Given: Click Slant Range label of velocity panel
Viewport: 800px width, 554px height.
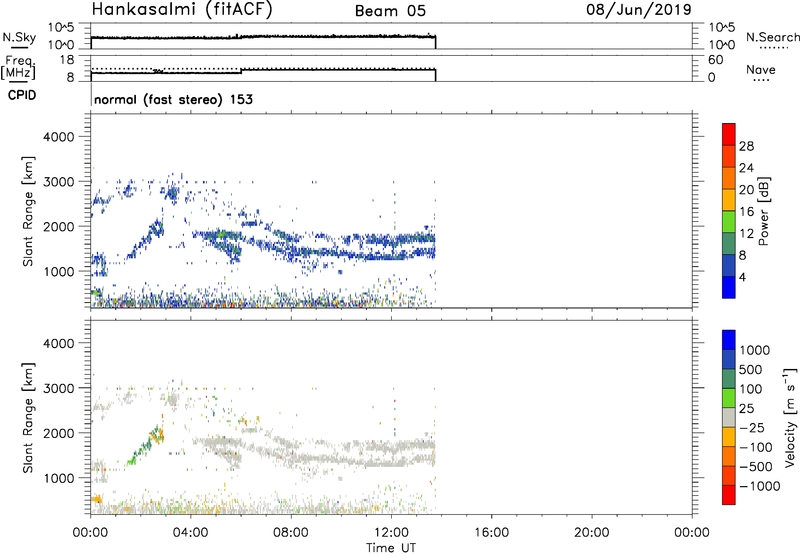Looking at the screenshot, I should pyautogui.click(x=28, y=417).
